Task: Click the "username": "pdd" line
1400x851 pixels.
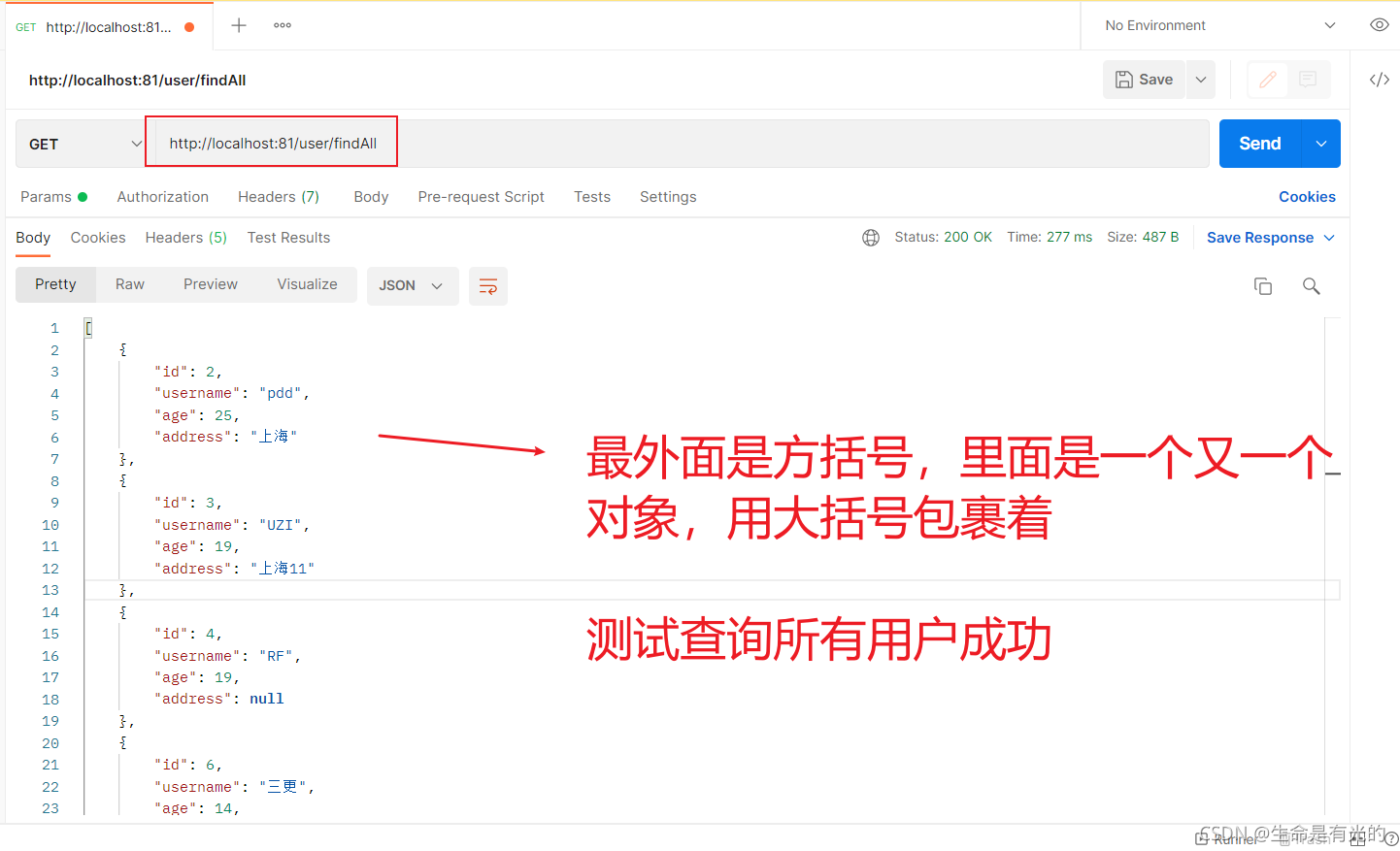Action: [x=232, y=394]
